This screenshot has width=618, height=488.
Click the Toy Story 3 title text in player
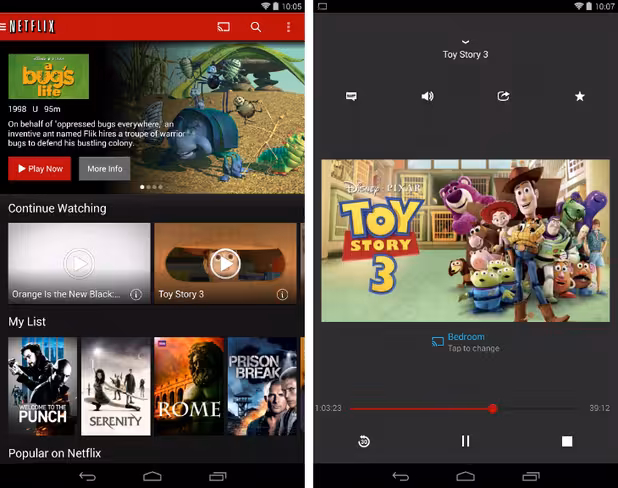[x=465, y=54]
